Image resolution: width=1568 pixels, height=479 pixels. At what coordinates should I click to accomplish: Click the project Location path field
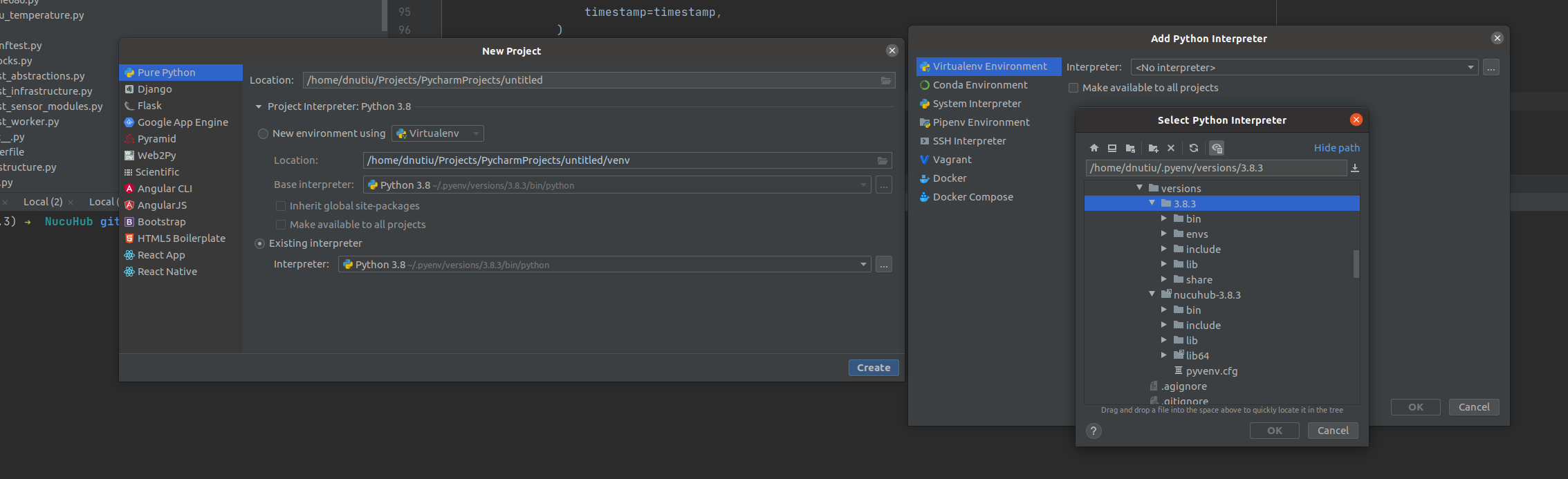pos(591,80)
